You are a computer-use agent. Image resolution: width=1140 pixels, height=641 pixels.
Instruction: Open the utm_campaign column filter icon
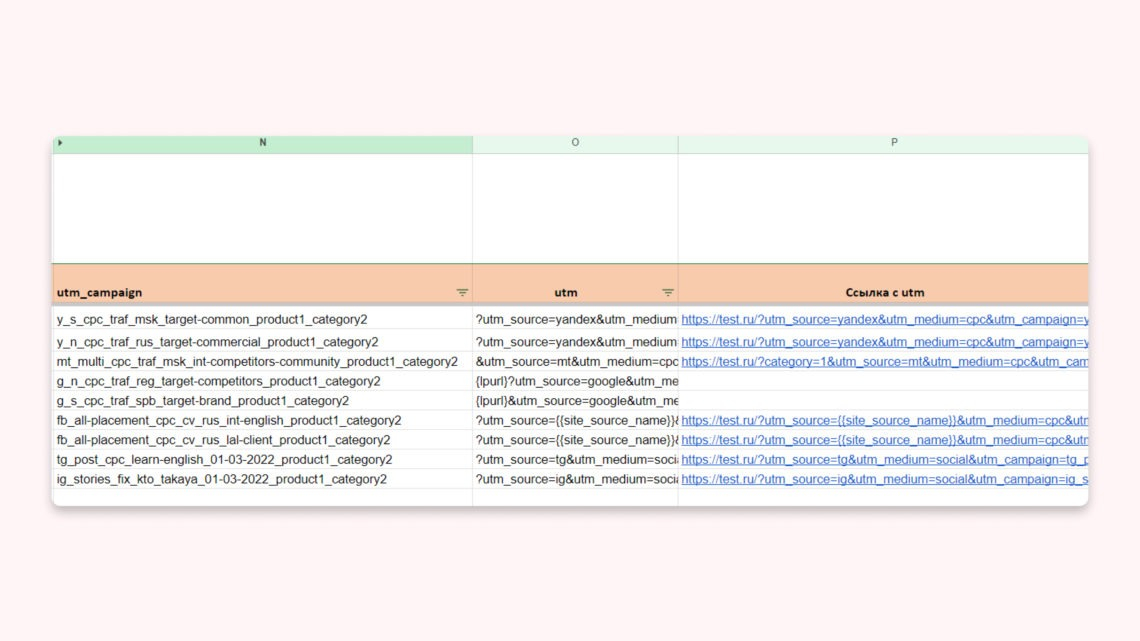point(462,292)
